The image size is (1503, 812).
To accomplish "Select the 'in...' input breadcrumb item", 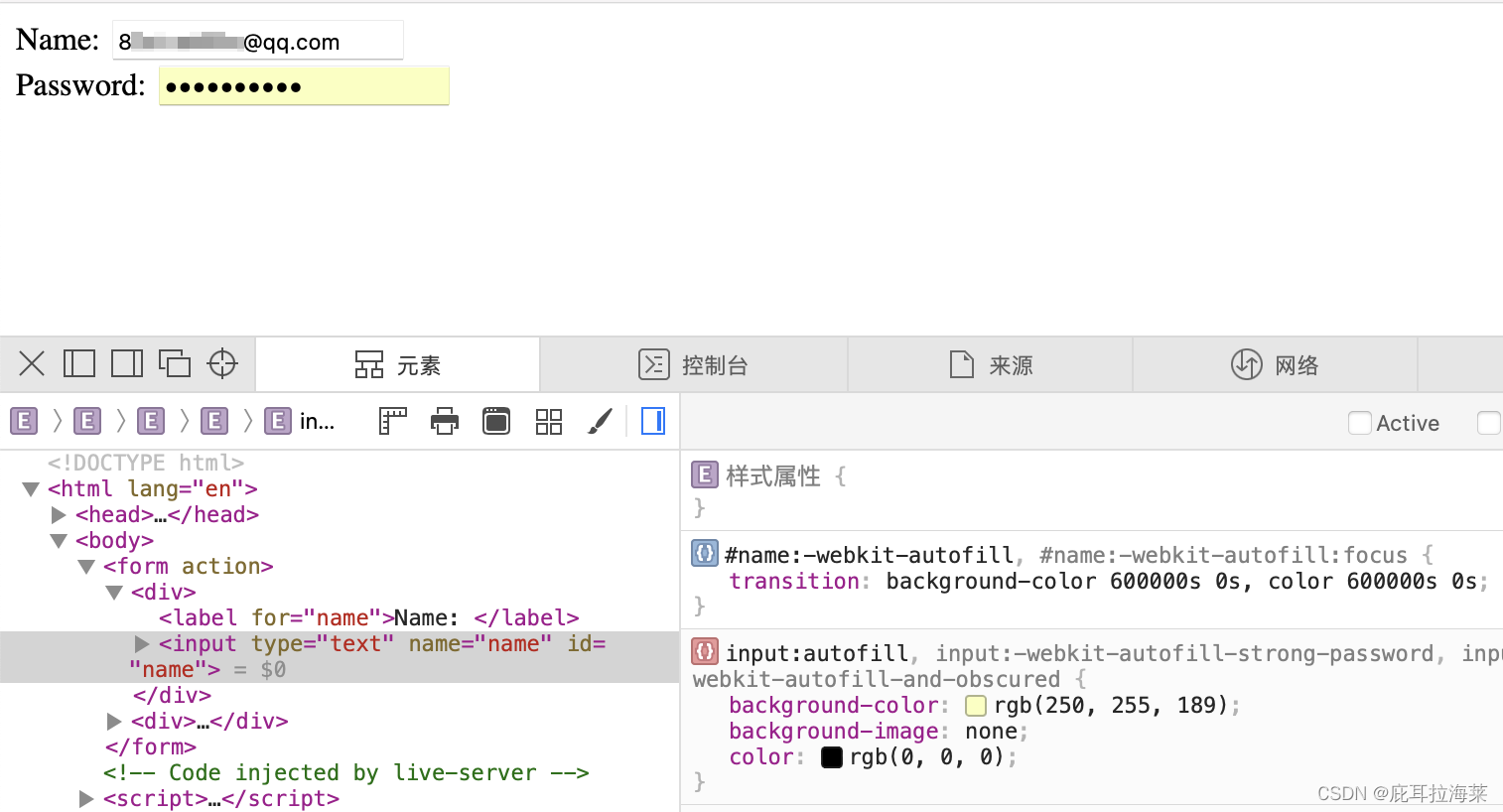I will point(301,421).
